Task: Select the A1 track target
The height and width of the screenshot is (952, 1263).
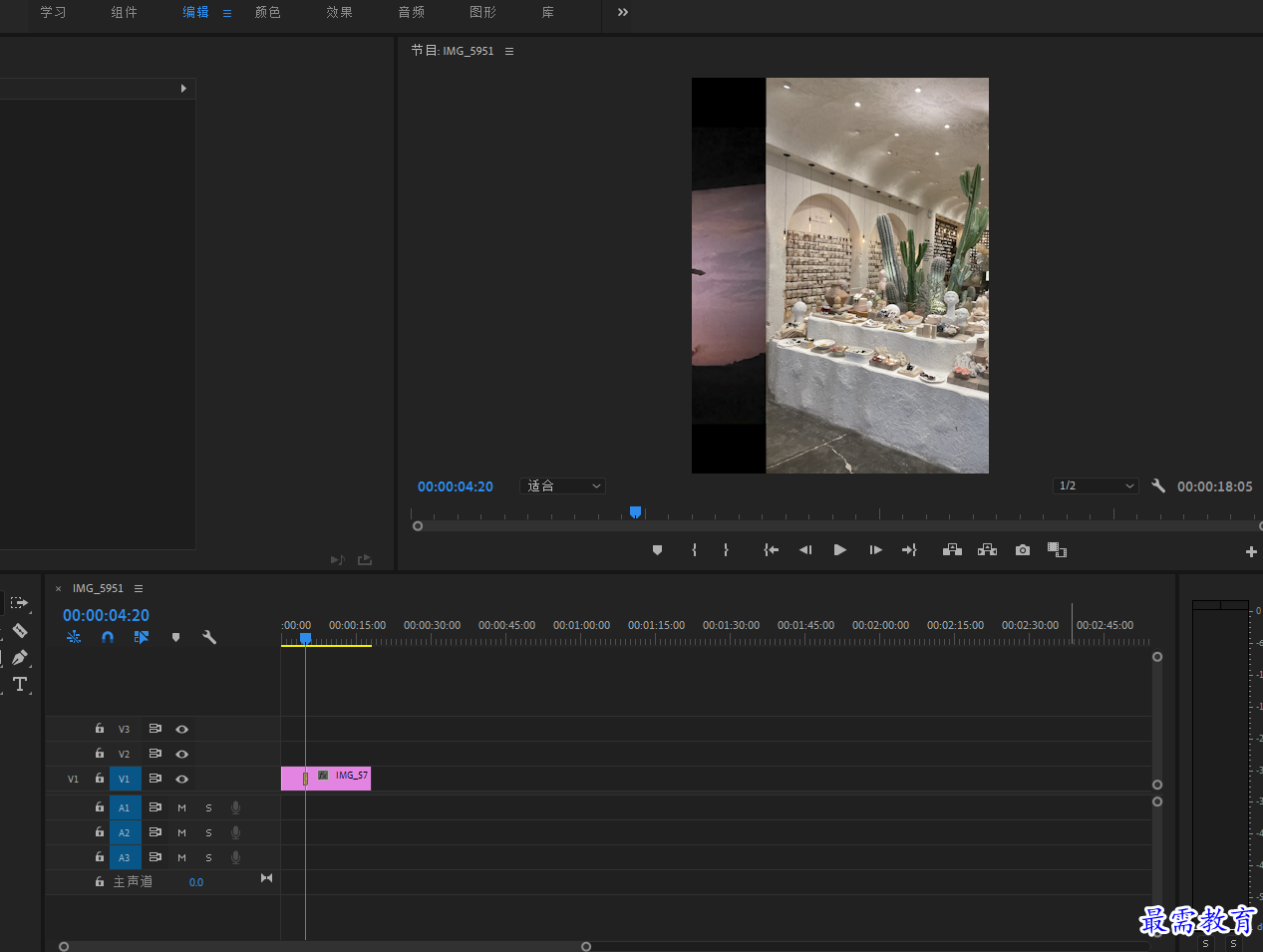Action: (125, 807)
